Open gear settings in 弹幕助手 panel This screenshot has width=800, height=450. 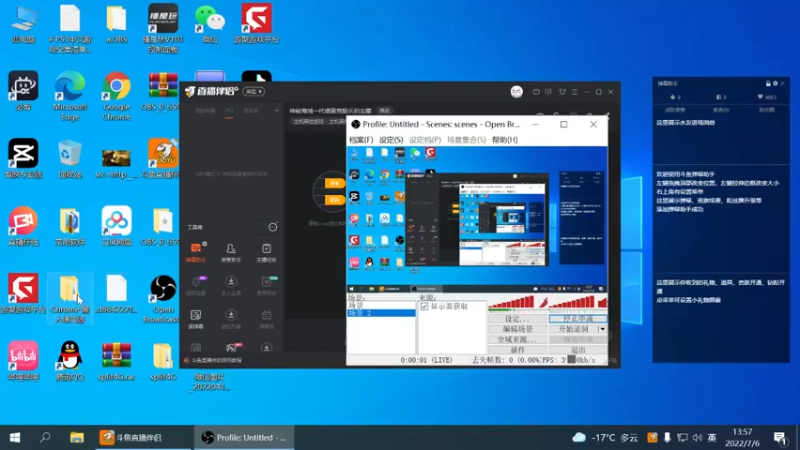775,83
